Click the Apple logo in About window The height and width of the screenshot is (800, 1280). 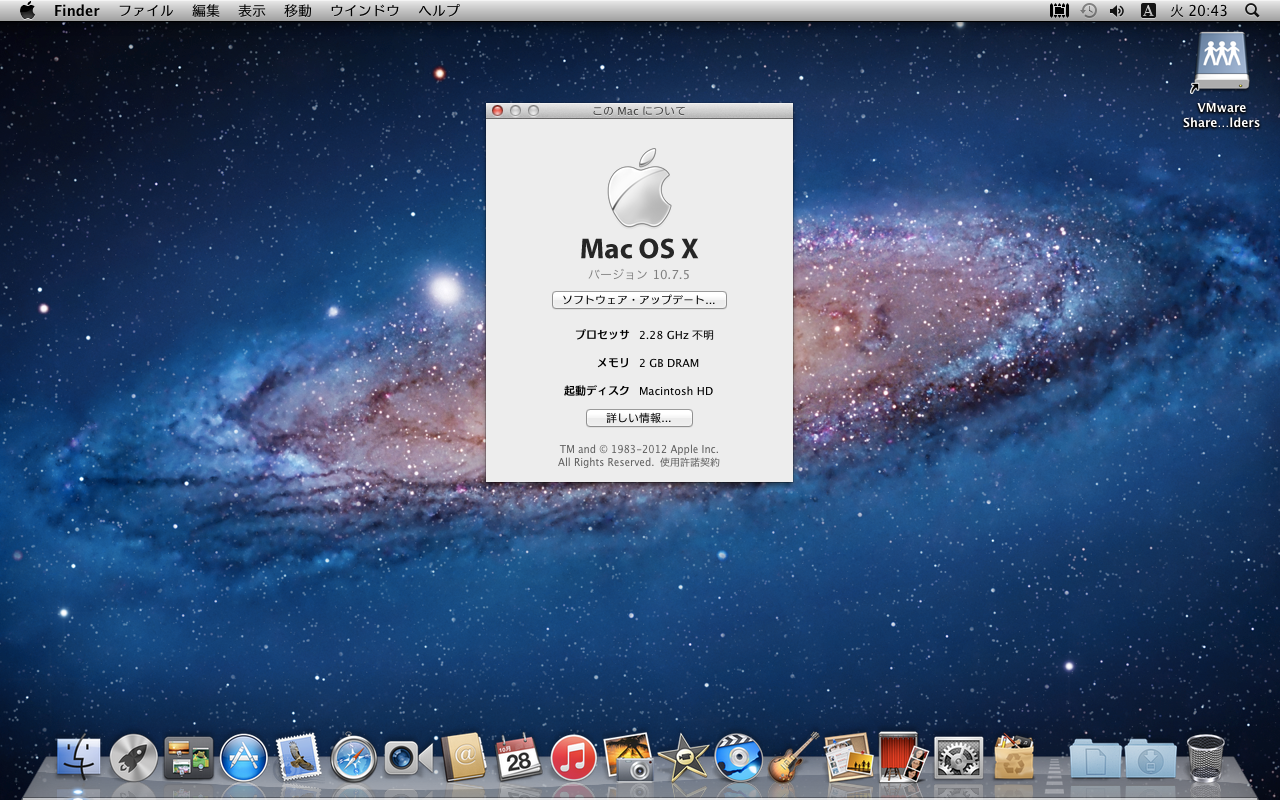click(x=639, y=188)
